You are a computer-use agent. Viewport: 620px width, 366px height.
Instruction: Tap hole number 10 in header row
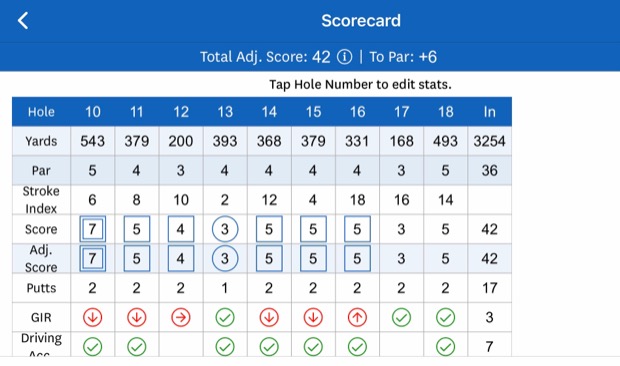coord(93,112)
